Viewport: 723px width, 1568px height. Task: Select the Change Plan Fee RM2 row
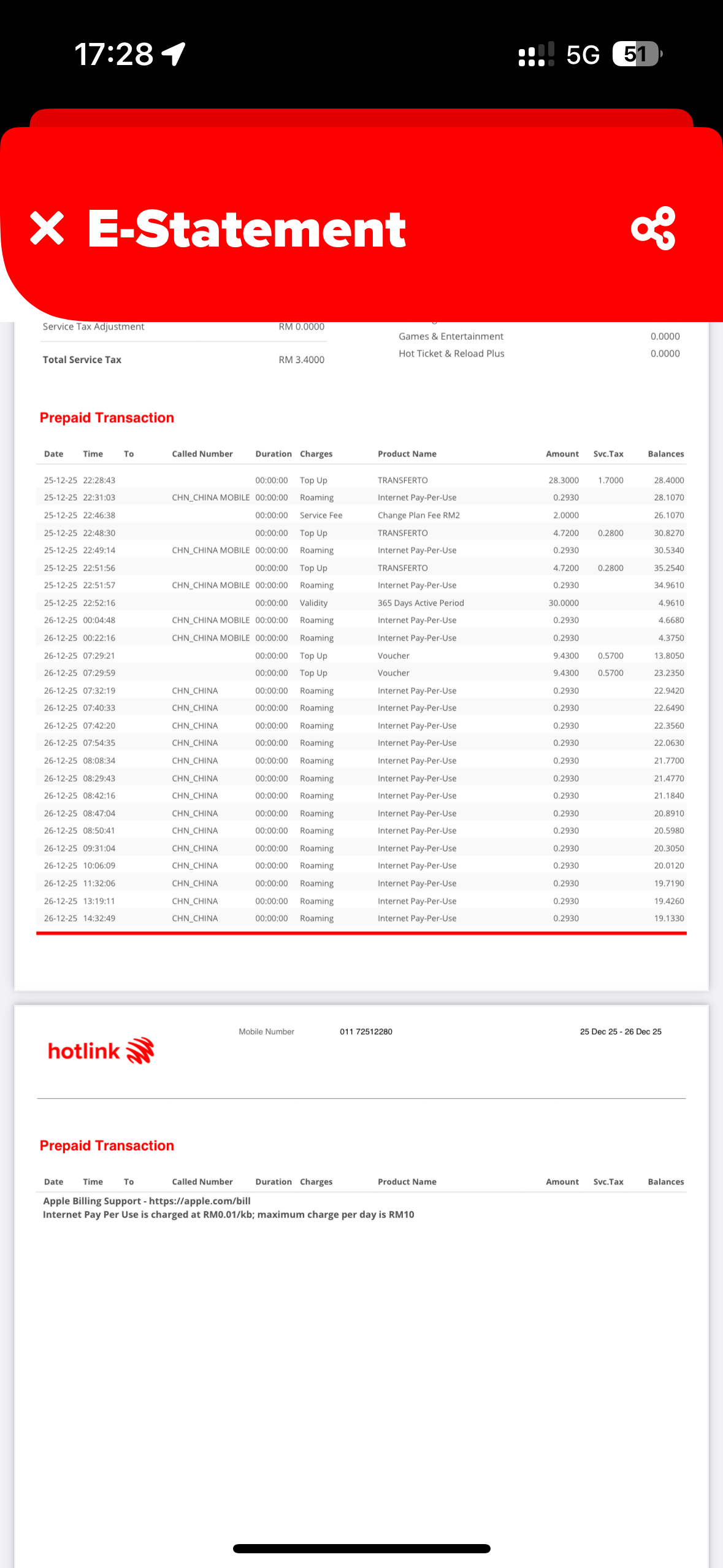click(418, 515)
